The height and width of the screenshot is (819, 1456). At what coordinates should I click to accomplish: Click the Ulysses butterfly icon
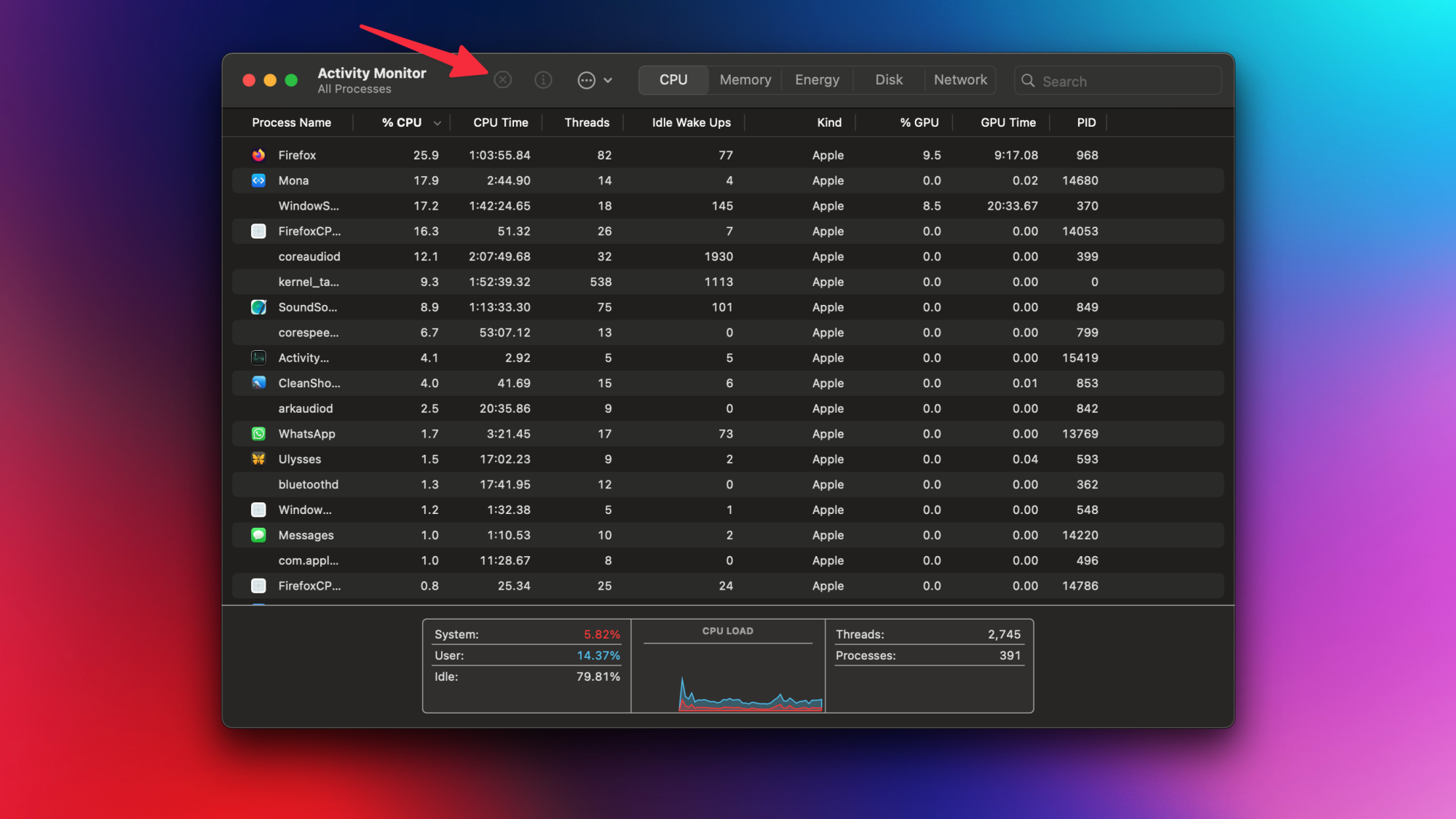point(258,459)
